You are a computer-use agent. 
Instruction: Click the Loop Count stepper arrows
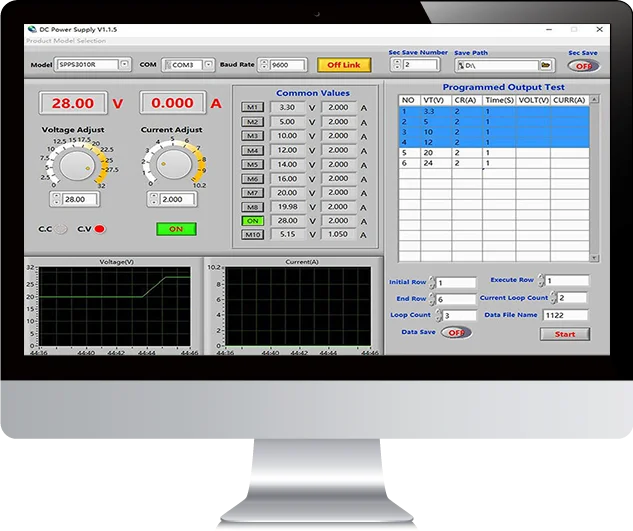pos(438,315)
